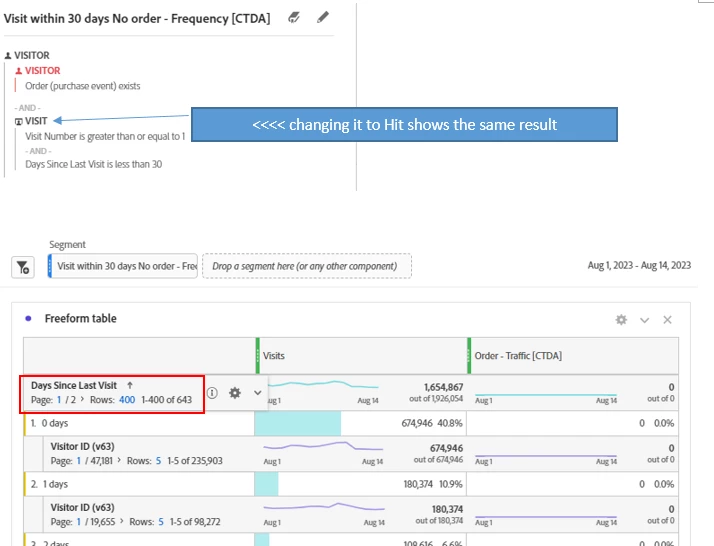This screenshot has width=714, height=546.
Task: Click the 674,946 visits value for 0 days
Action: 417,423
